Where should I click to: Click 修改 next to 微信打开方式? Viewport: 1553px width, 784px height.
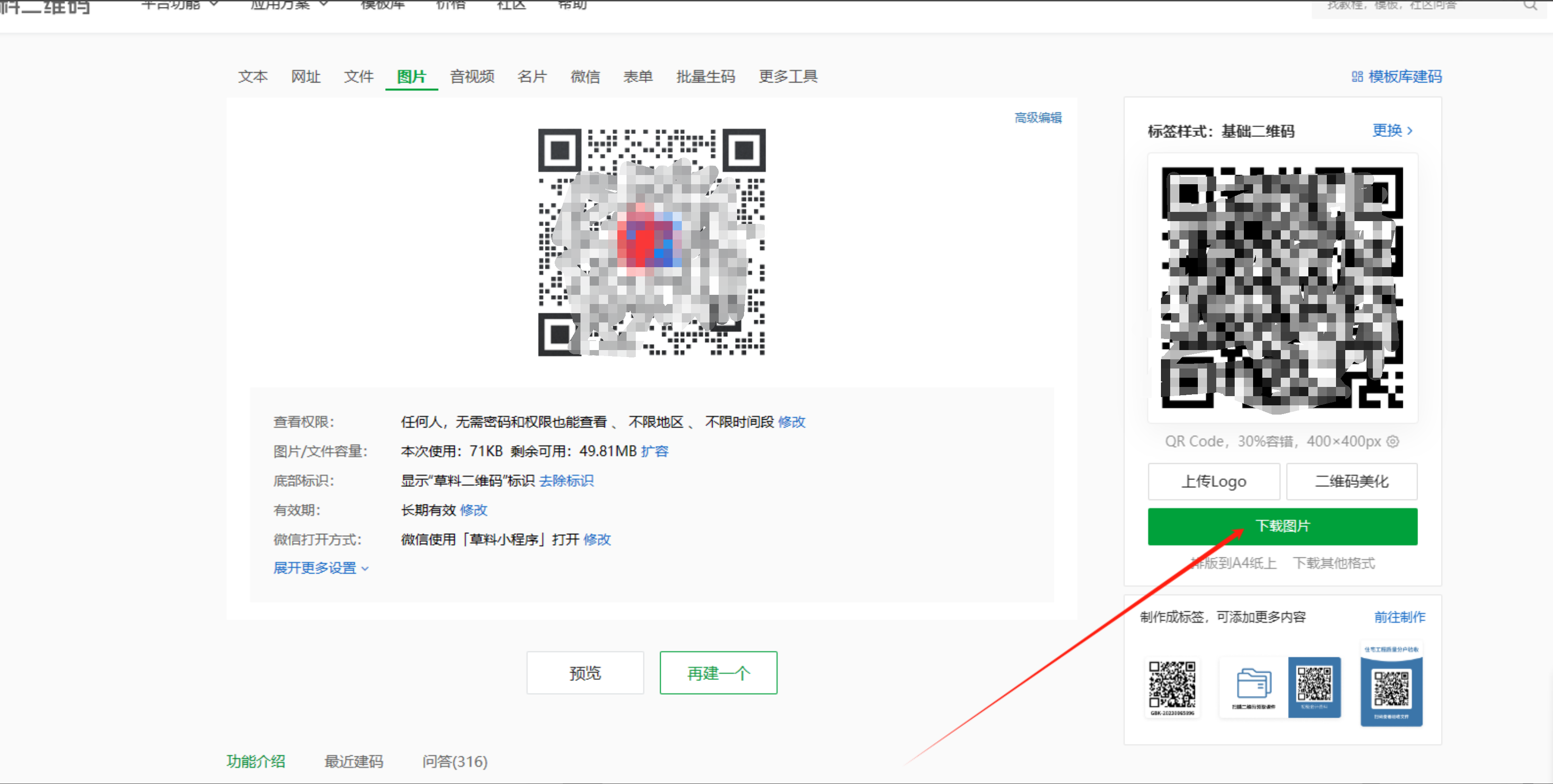597,539
